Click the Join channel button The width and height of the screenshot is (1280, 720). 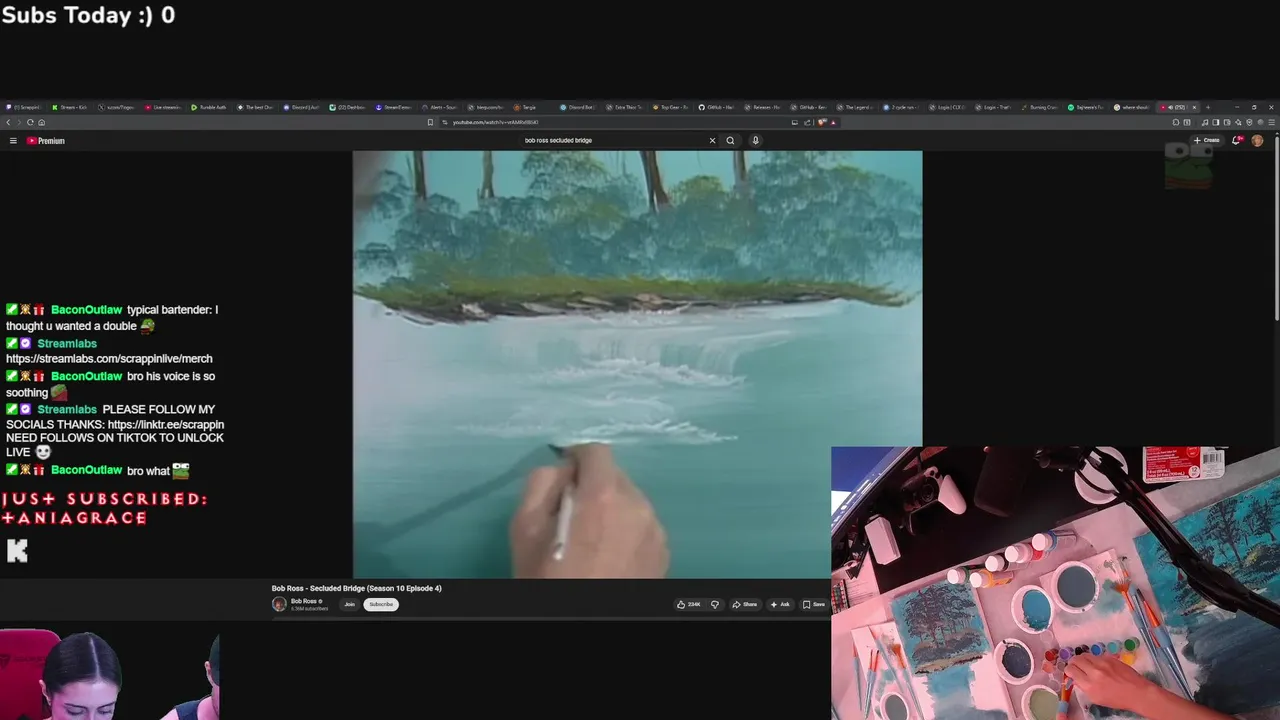[x=350, y=604]
